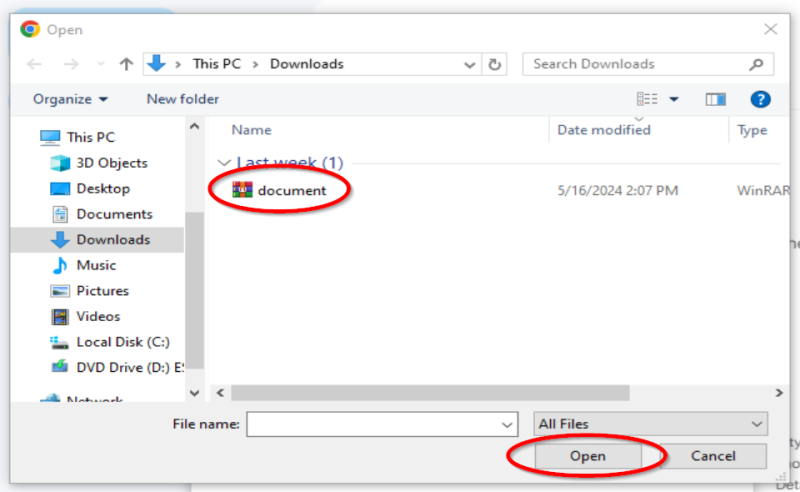Select the Desktop icon in sidebar
This screenshot has width=800, height=492.
(60, 188)
